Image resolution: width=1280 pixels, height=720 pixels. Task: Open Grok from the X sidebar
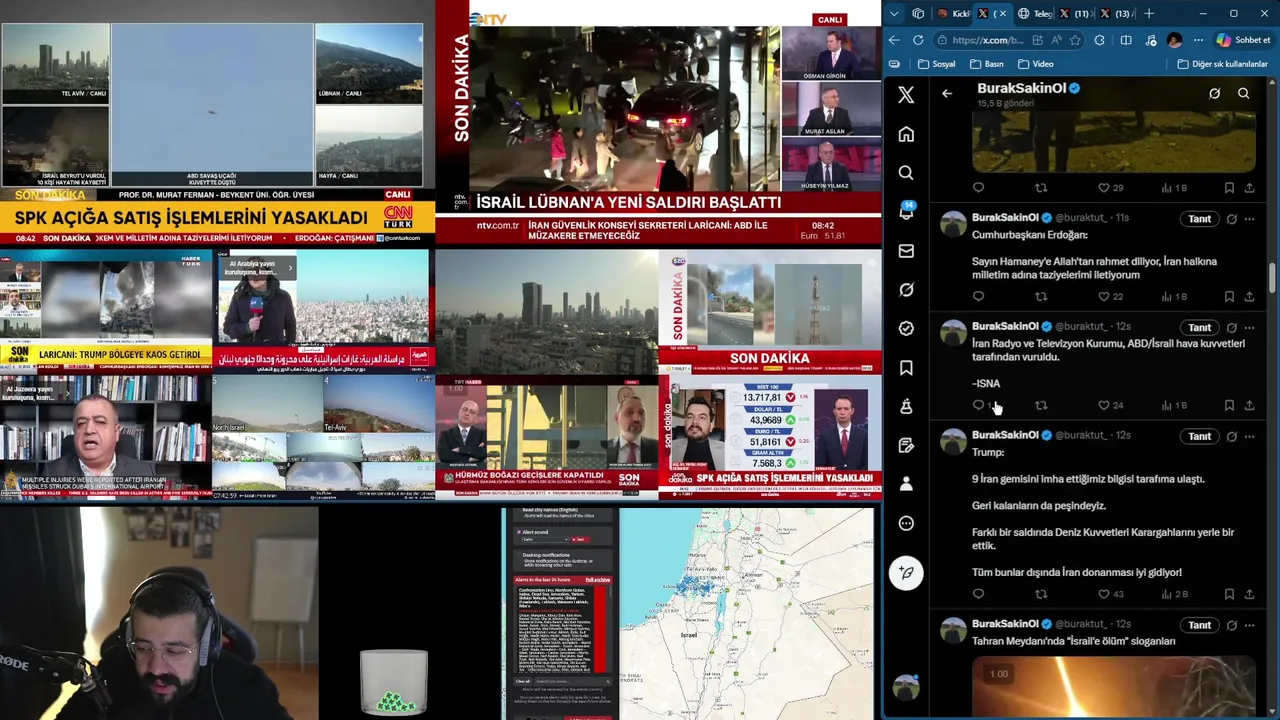(906, 290)
